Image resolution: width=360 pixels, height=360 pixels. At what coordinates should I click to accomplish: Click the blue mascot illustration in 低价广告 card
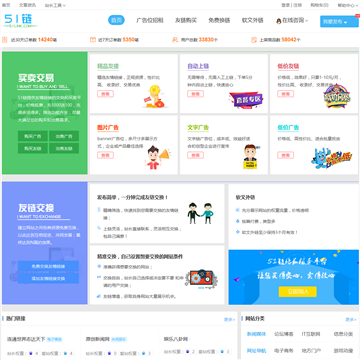click(331, 158)
